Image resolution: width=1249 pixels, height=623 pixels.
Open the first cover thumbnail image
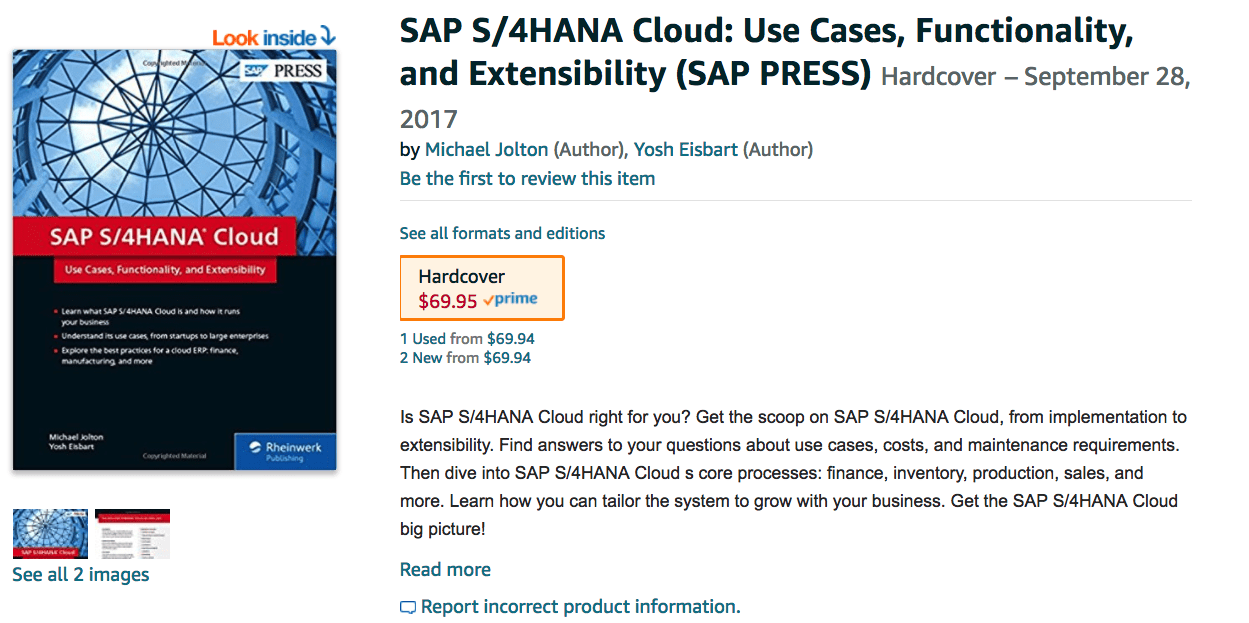[x=50, y=534]
